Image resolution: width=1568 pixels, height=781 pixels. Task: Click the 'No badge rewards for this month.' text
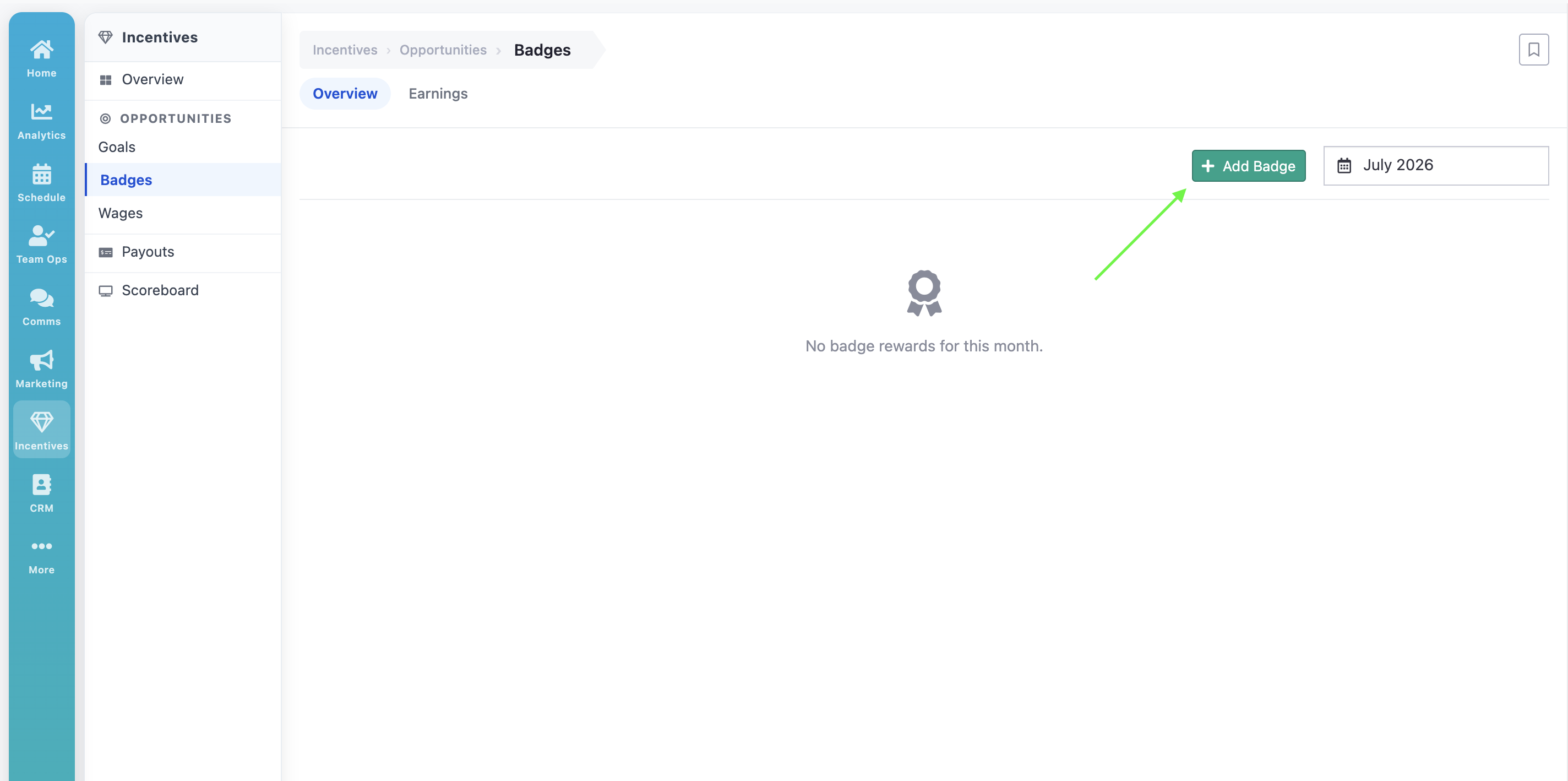point(923,346)
